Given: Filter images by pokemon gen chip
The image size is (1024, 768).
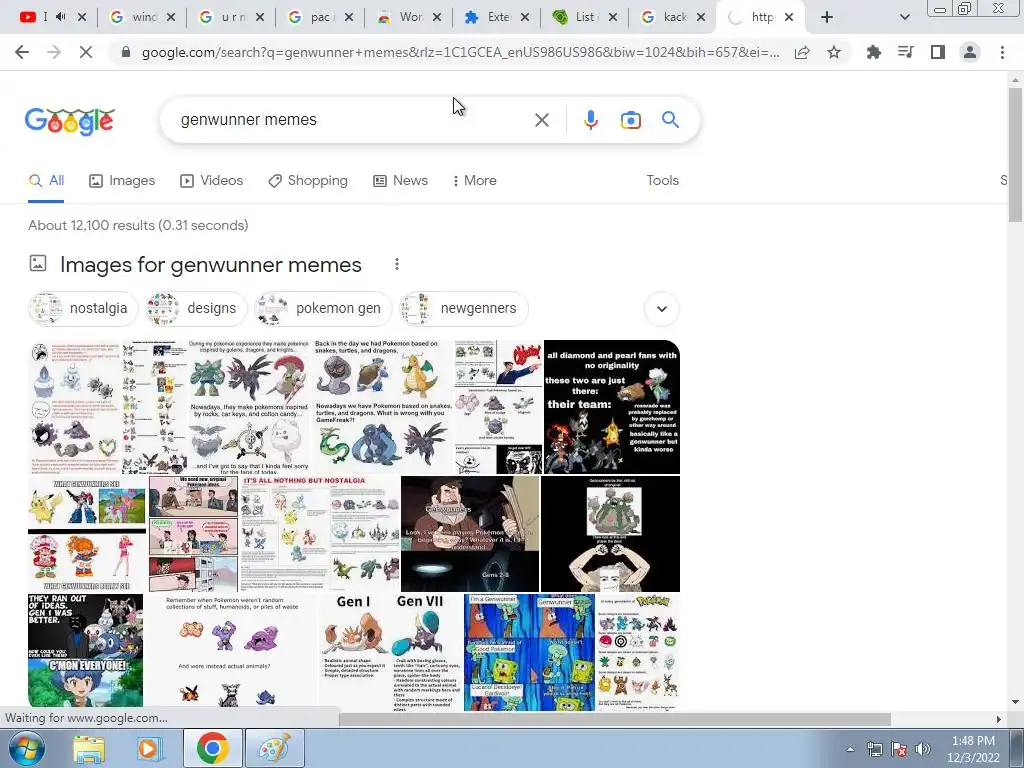Looking at the screenshot, I should (323, 308).
